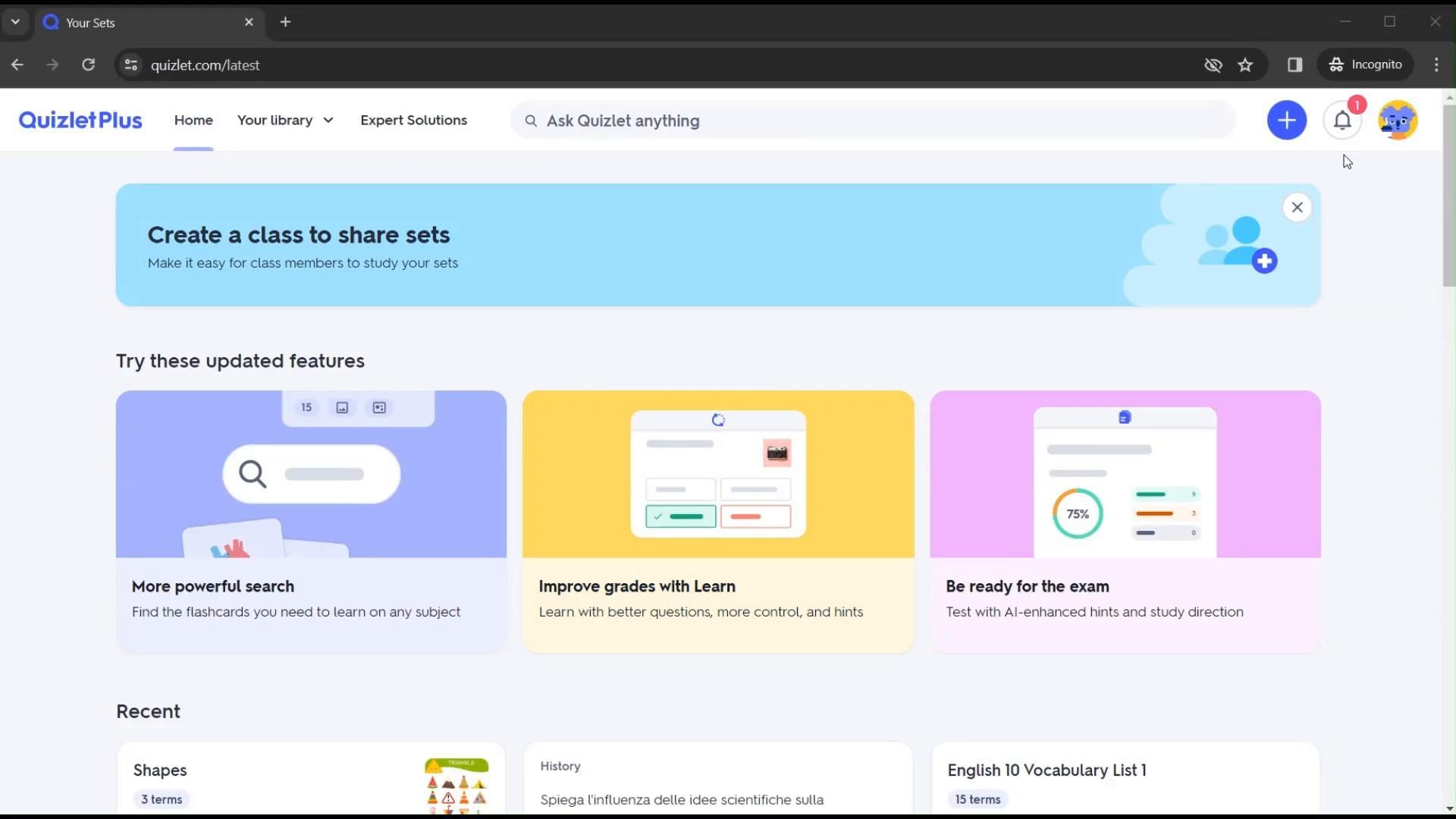The image size is (1456, 819).
Task: Focus the Ask Quizlet anything search box
Action: tap(872, 121)
